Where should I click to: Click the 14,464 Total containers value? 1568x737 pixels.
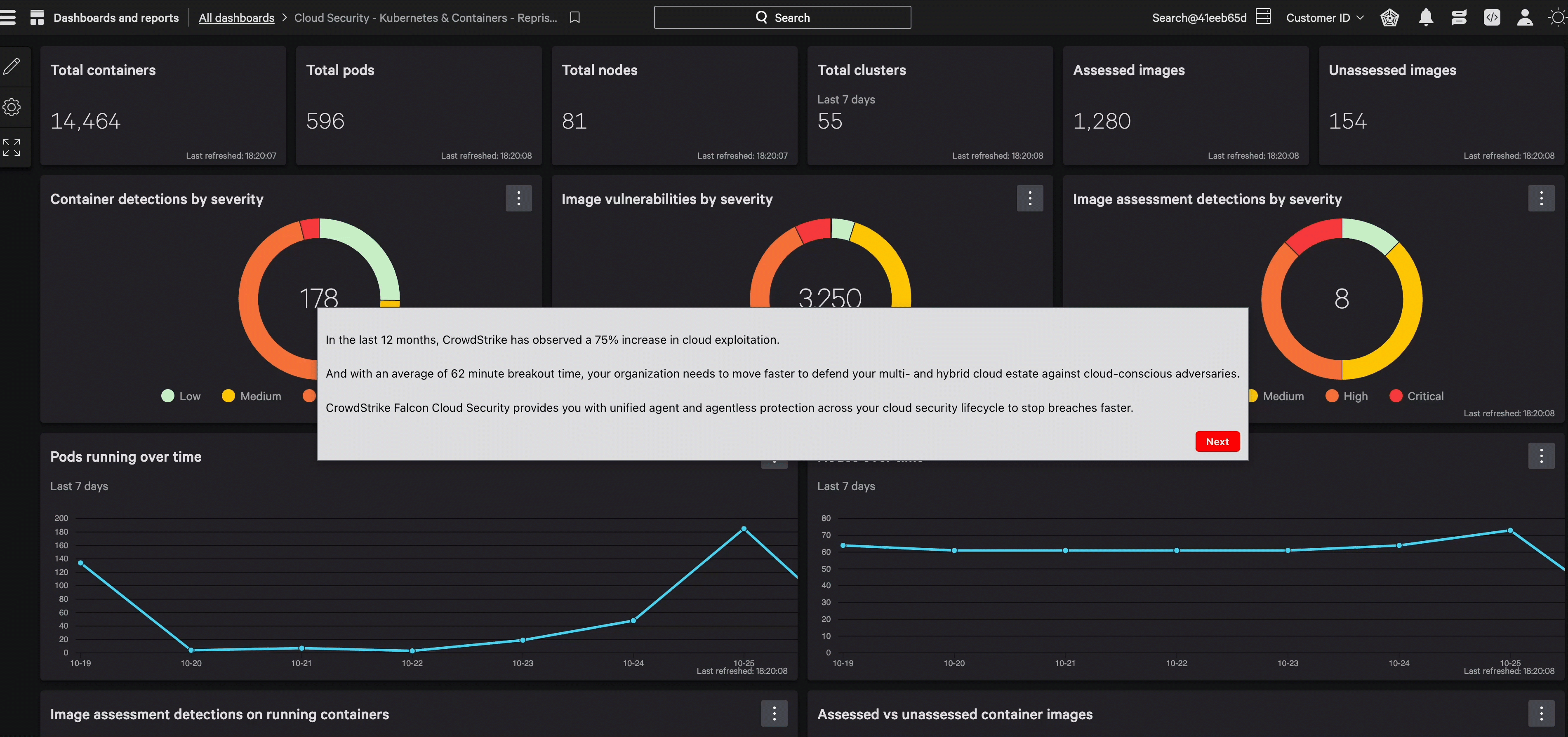(x=85, y=121)
